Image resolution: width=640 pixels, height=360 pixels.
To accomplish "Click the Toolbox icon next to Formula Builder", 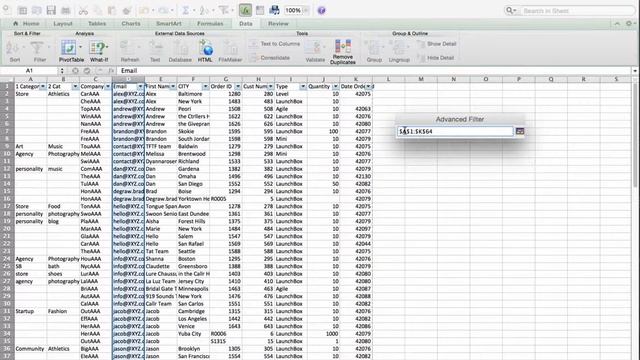I will coord(260,11).
